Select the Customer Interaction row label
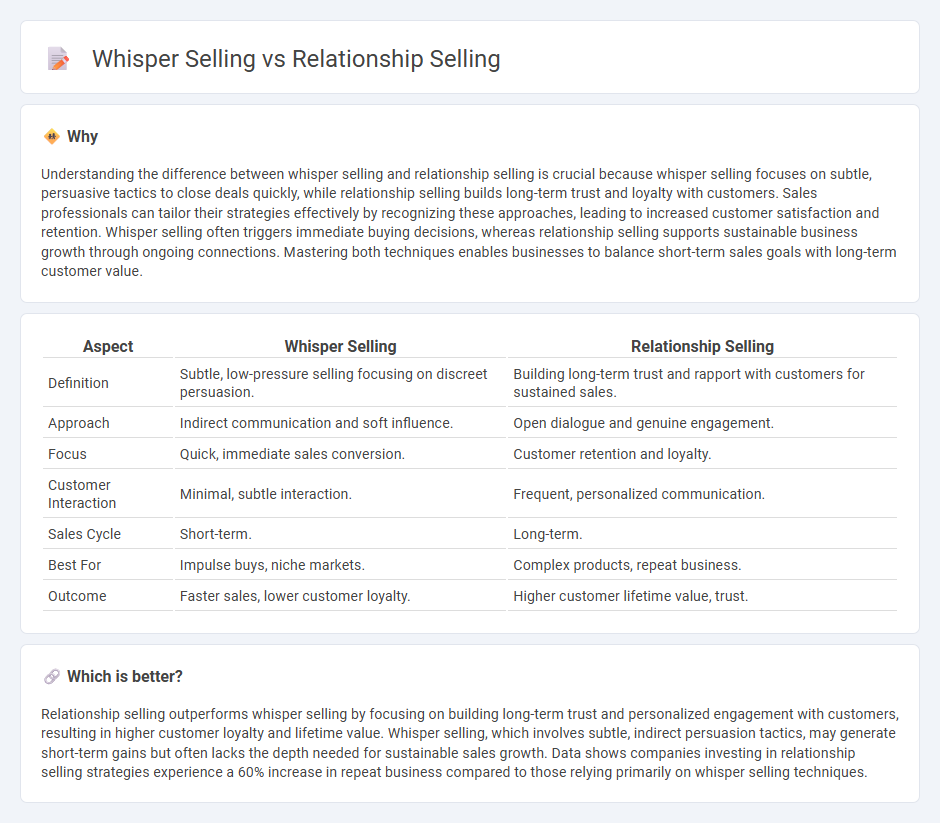Screen dimensions: 940x823 (x=82, y=494)
